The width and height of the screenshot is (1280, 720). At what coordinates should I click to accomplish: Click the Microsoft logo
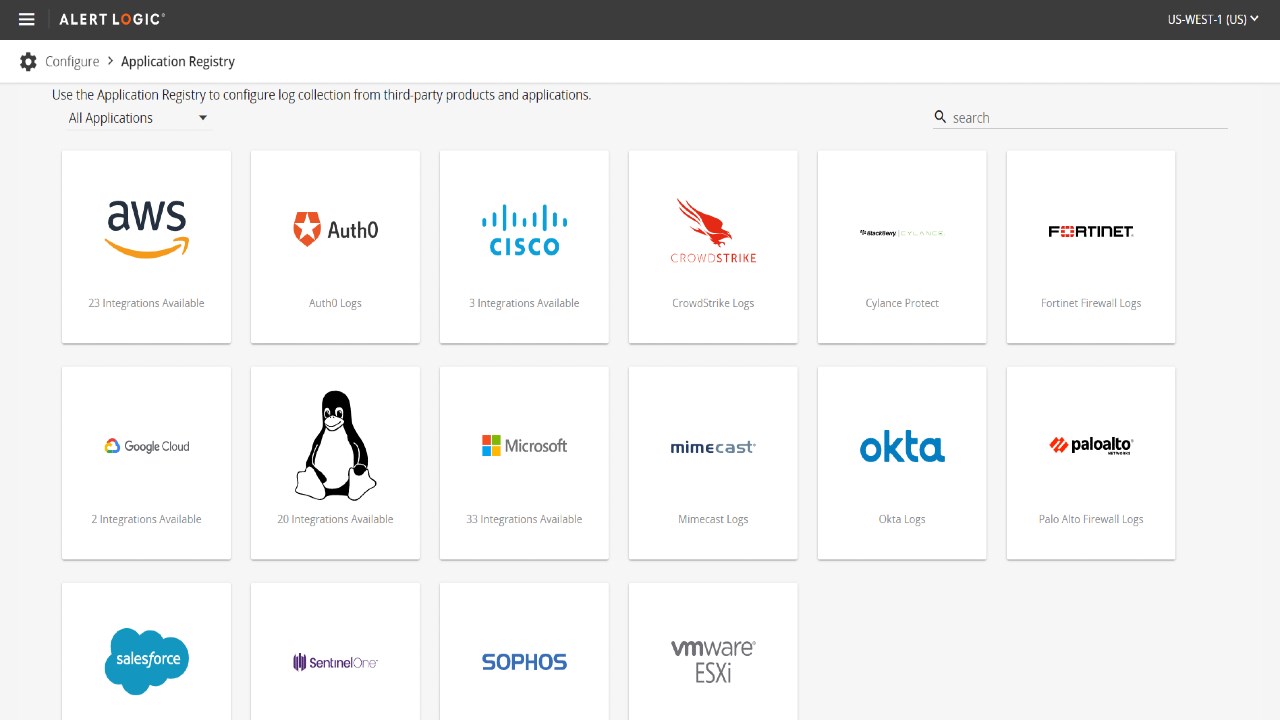524,446
